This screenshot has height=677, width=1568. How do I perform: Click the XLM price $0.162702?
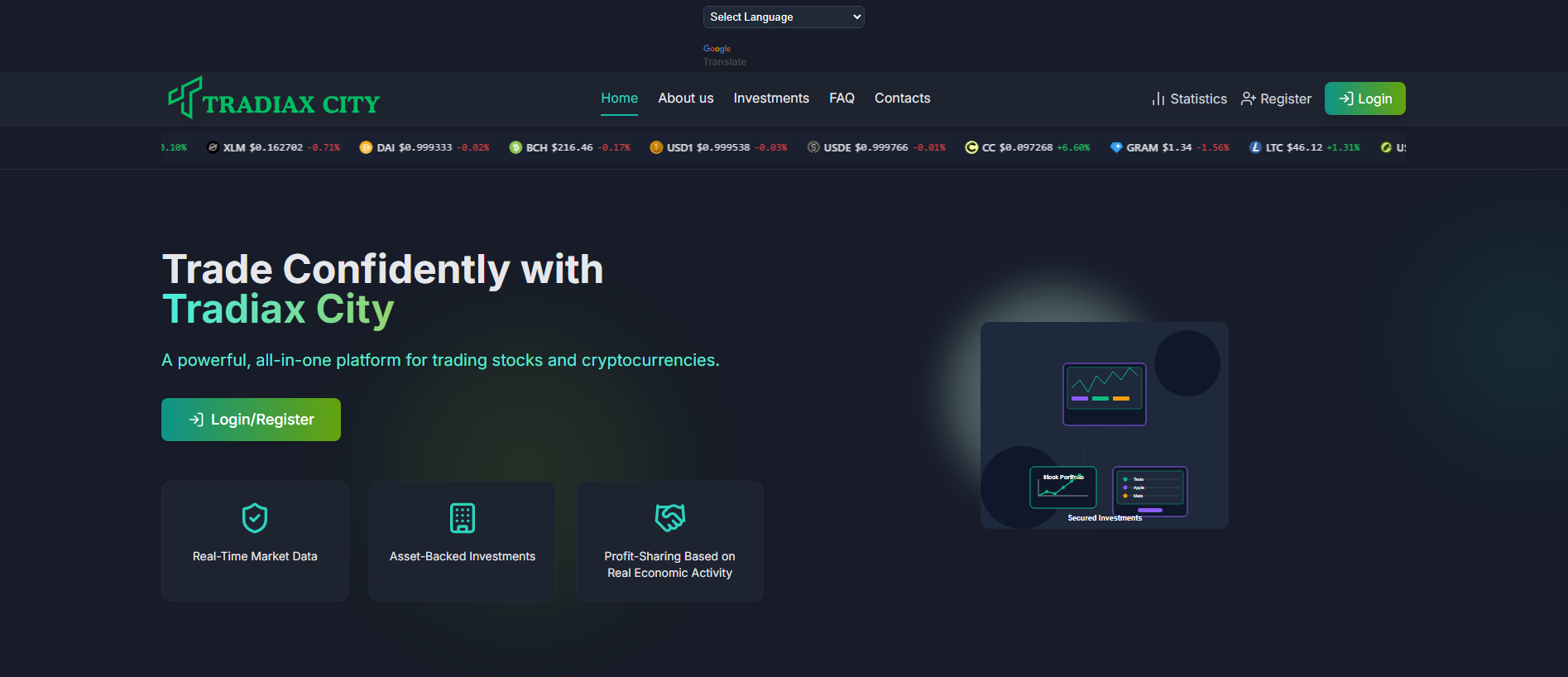(276, 147)
